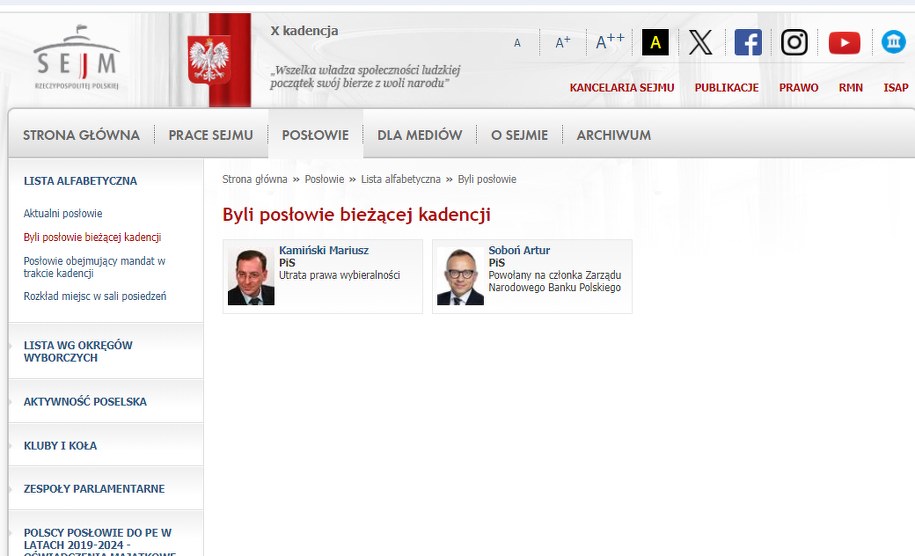Set largest font size A++

pos(610,41)
